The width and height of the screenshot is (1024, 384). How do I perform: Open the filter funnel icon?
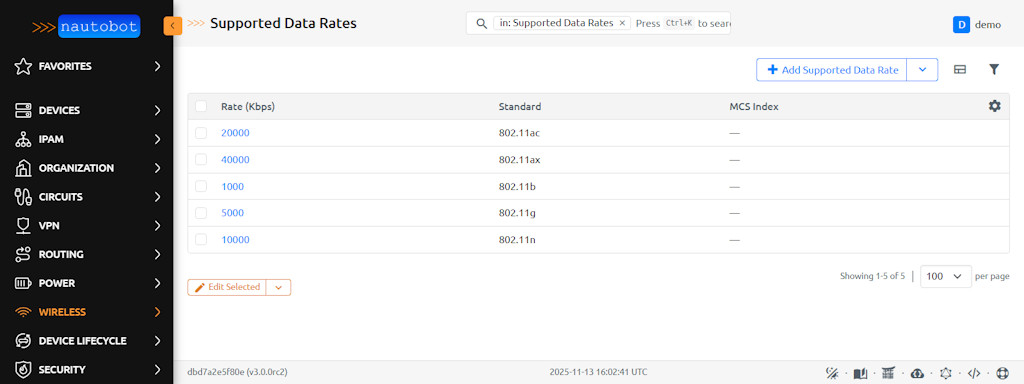point(994,69)
